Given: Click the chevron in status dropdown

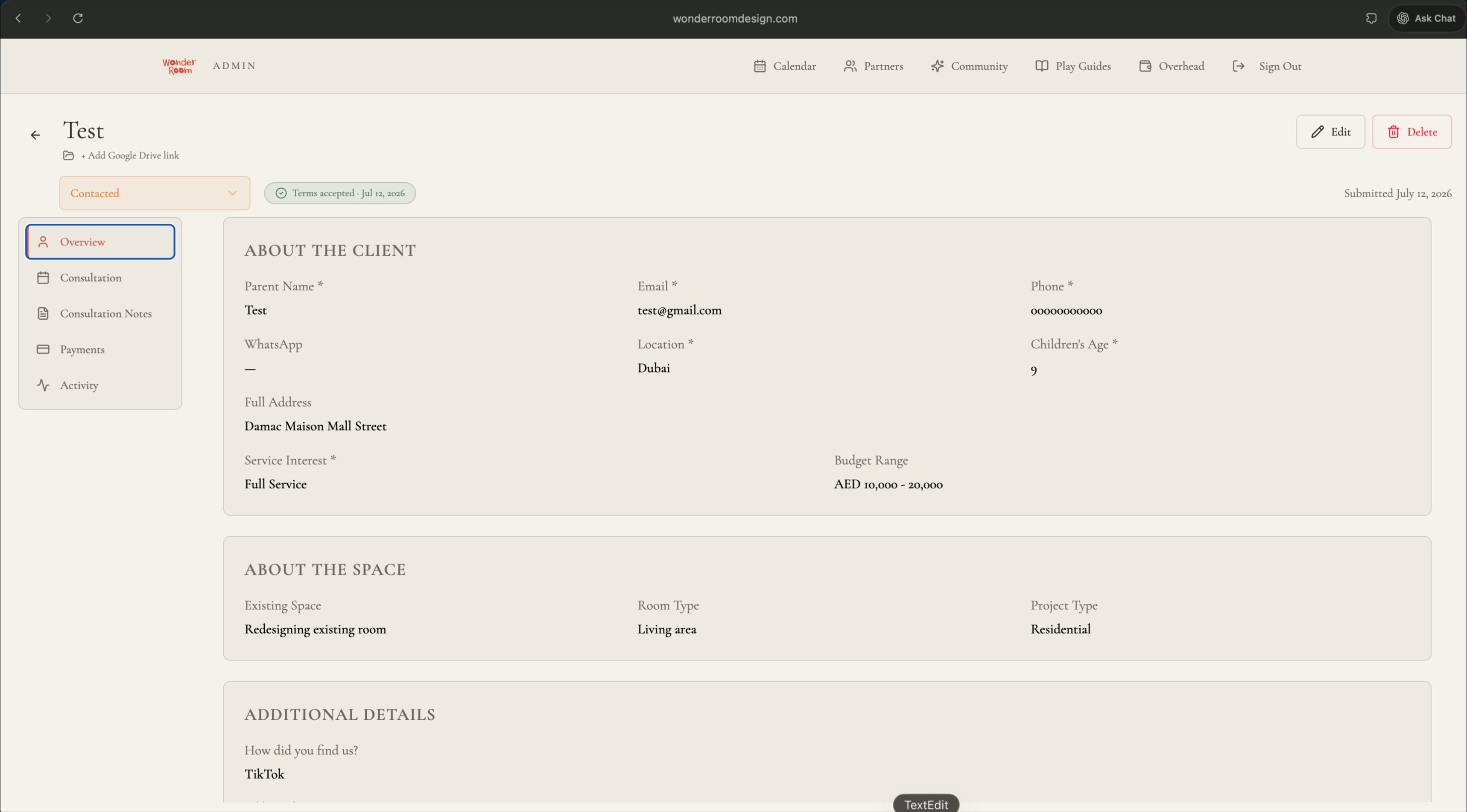Looking at the screenshot, I should pos(232,193).
